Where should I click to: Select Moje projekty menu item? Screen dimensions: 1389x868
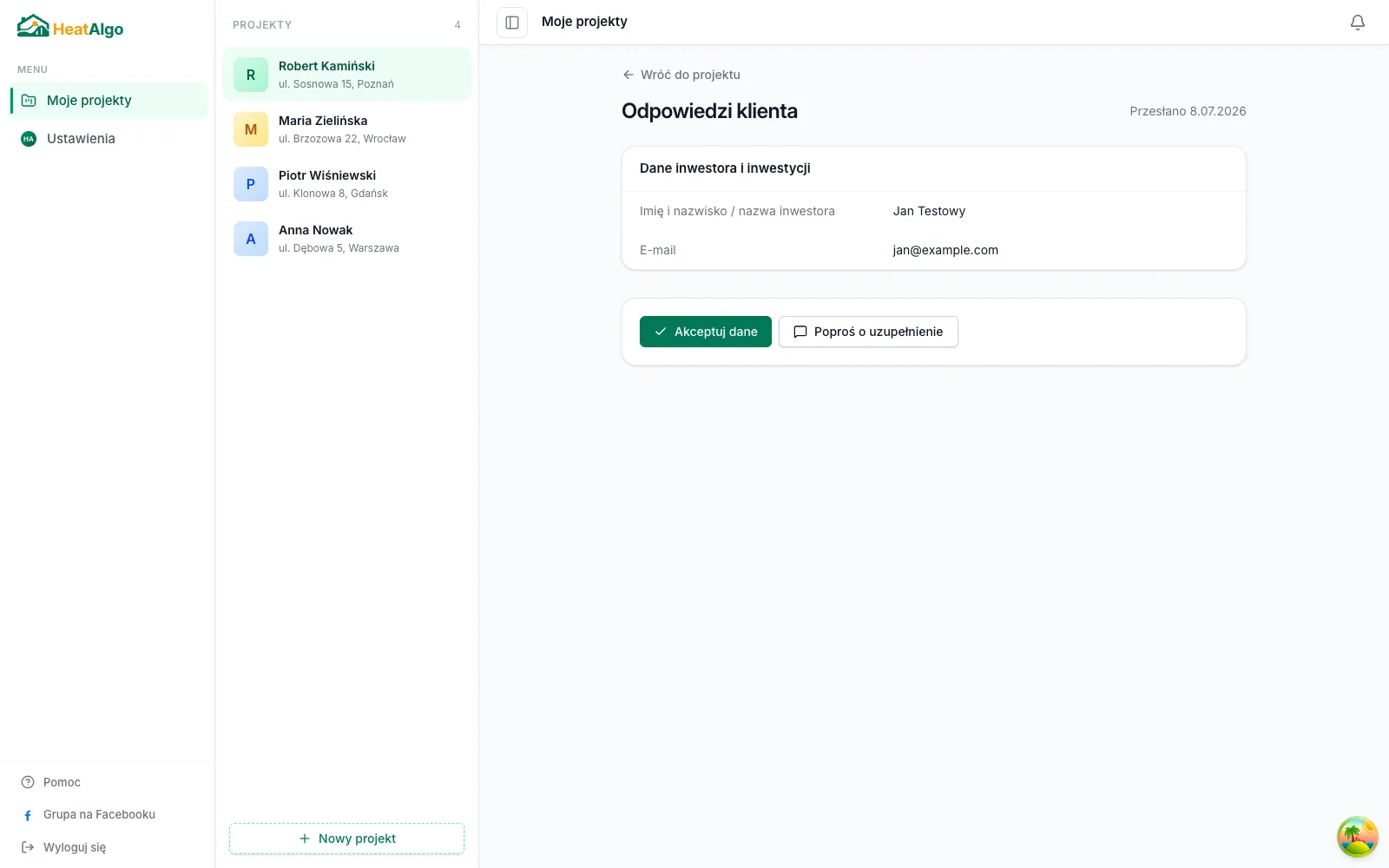click(109, 101)
